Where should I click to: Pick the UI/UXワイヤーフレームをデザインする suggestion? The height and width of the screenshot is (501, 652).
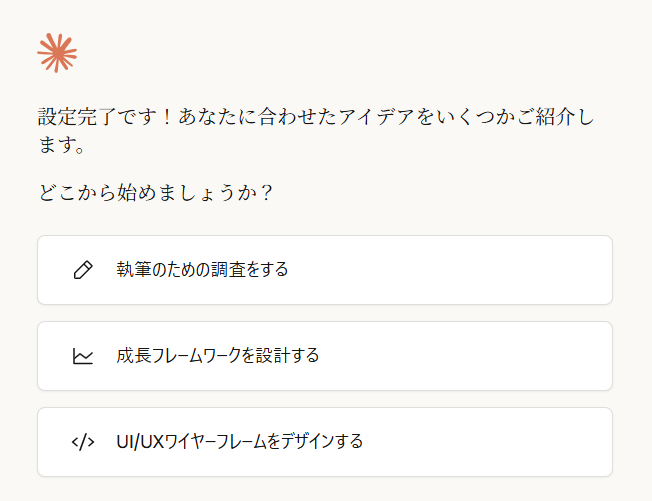tap(239, 442)
